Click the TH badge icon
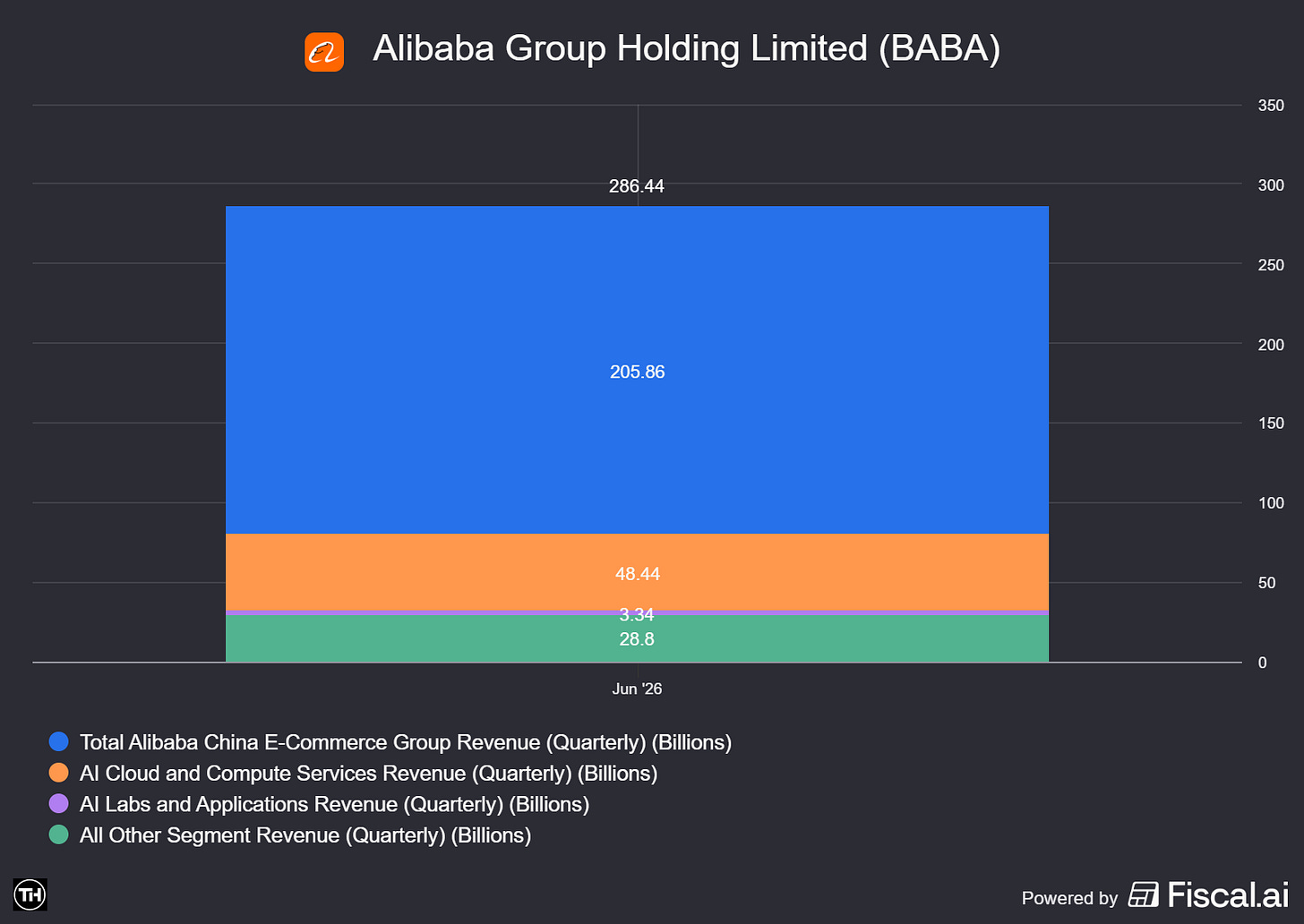The width and height of the screenshot is (1304, 924). pos(30,894)
